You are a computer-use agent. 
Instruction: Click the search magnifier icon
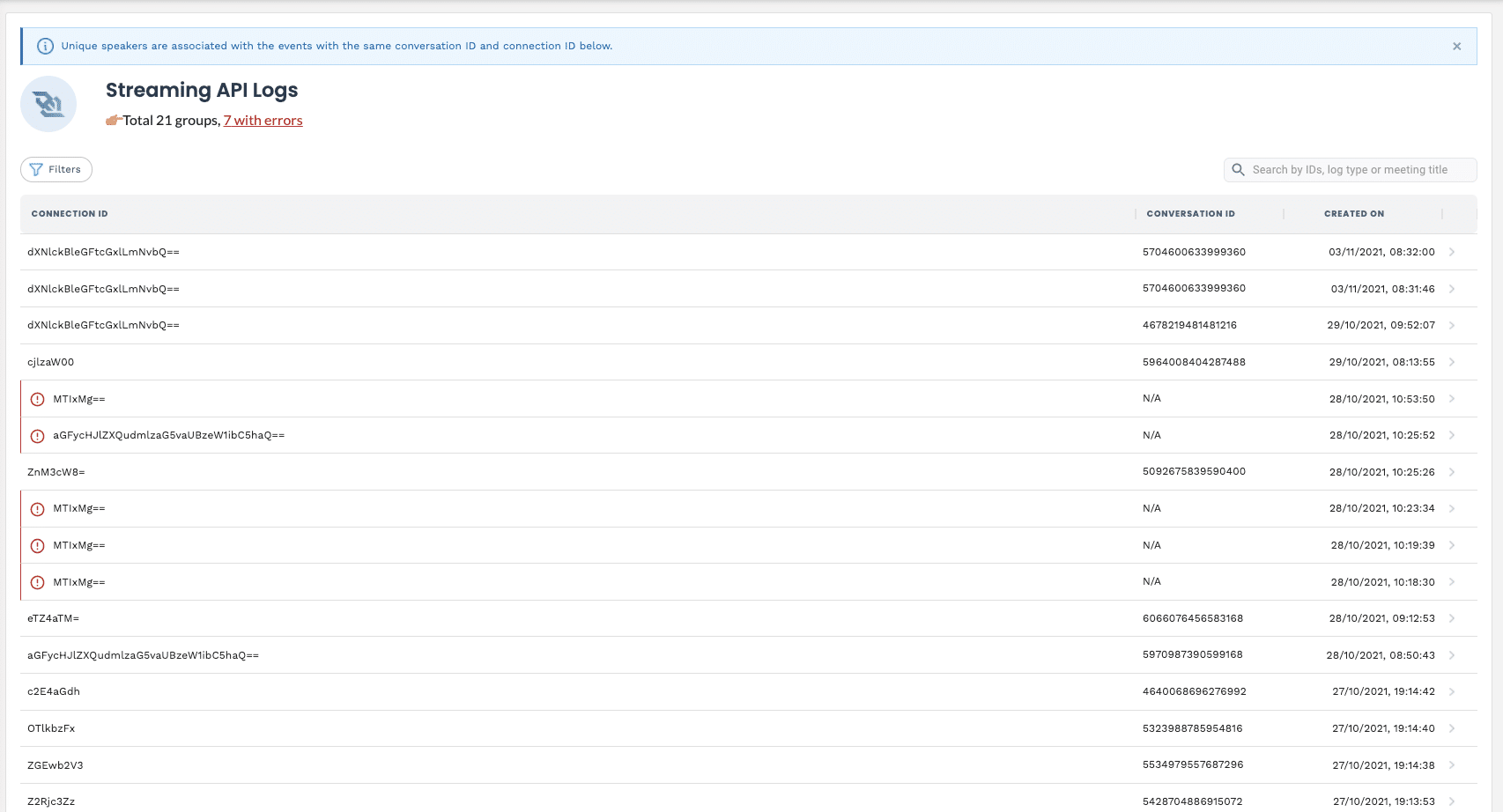pos(1238,170)
